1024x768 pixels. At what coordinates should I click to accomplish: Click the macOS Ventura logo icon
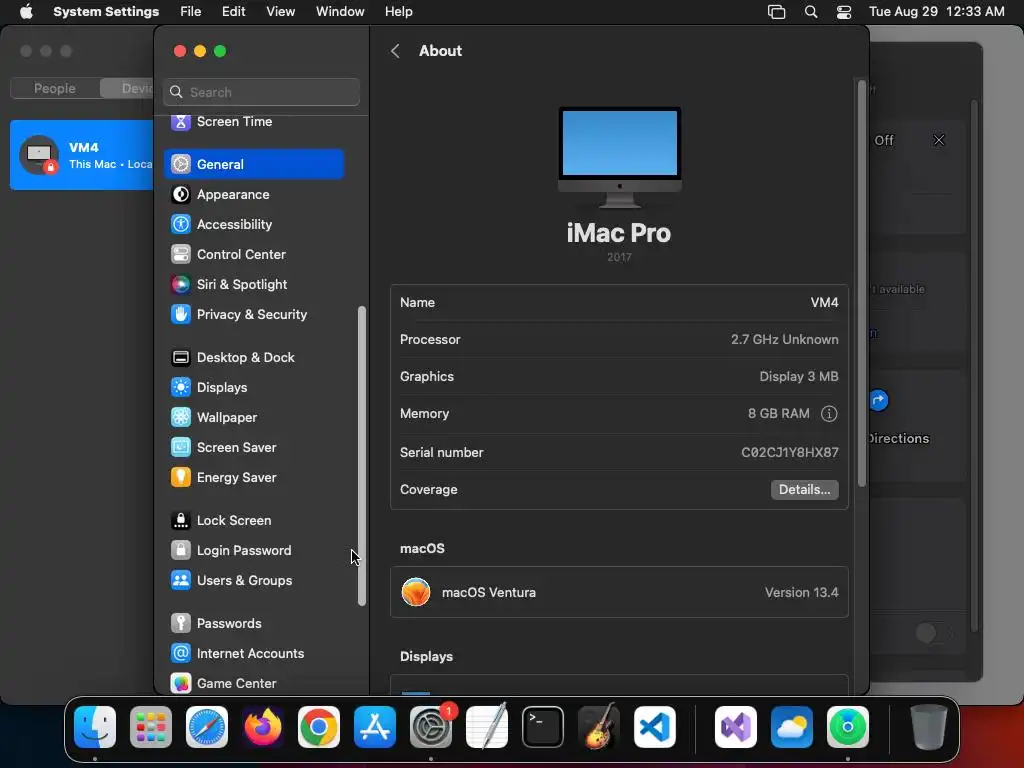[416, 592]
